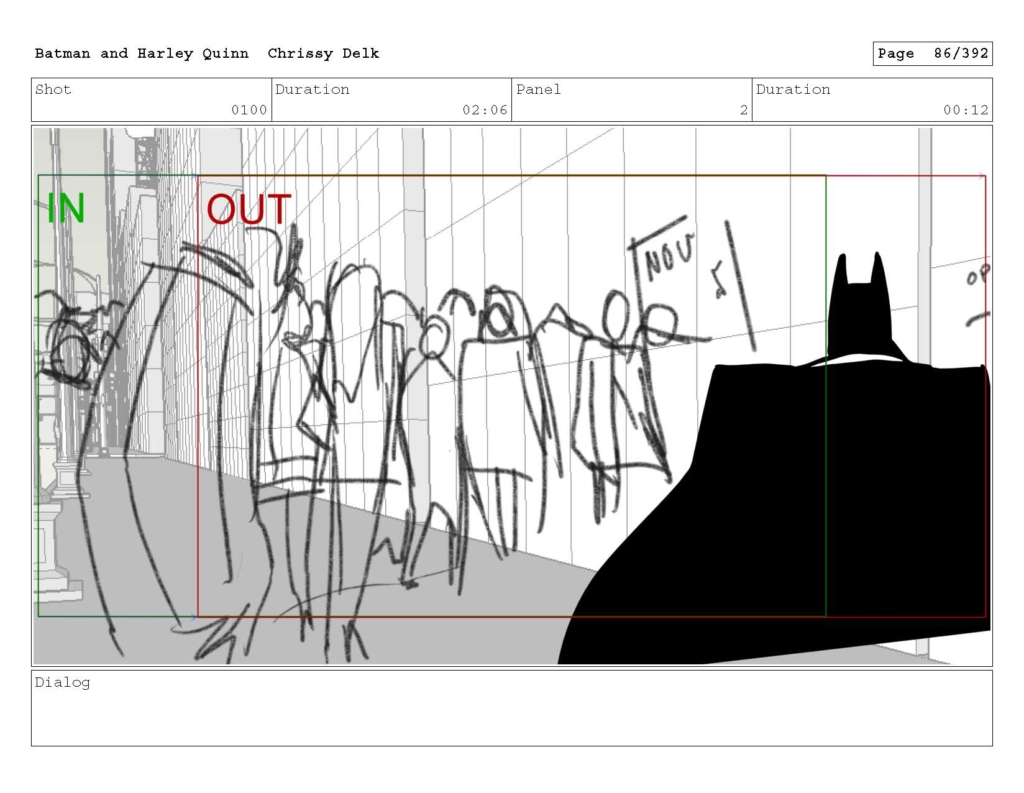Click the "Batman and Harley Quinn" title text
Screen dimensions: 1024x793
coord(142,54)
